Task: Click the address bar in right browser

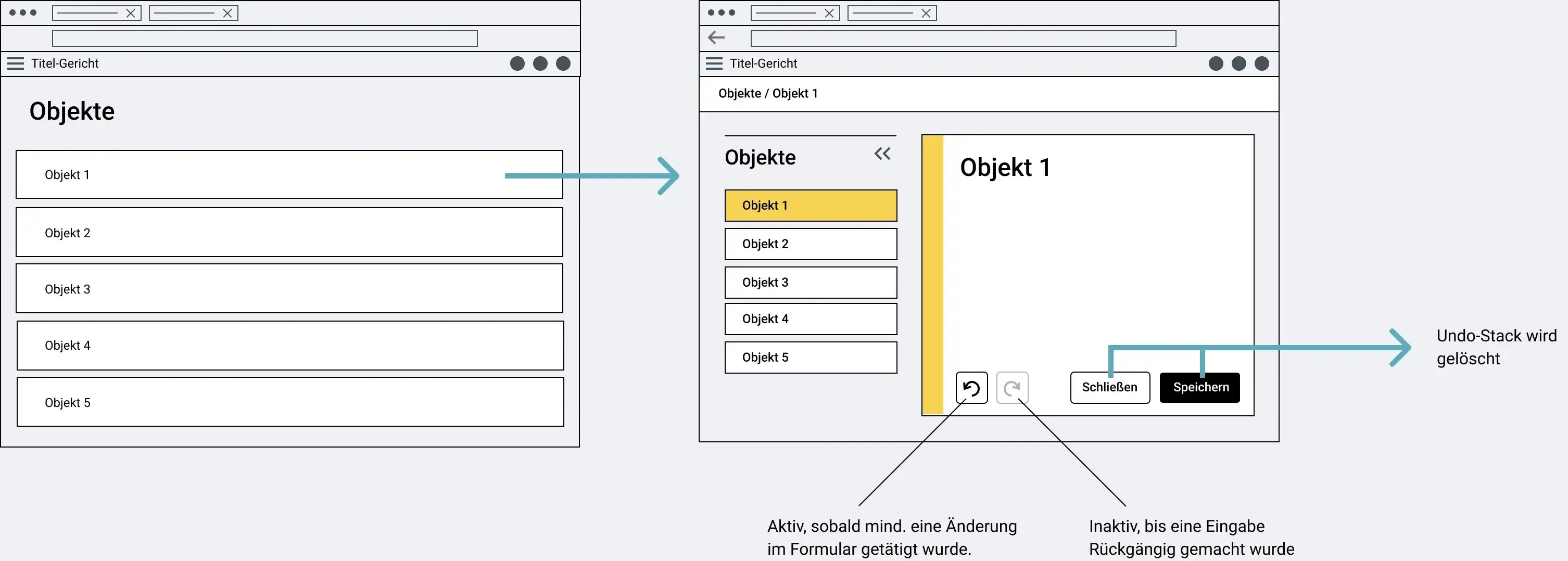Action: click(963, 39)
